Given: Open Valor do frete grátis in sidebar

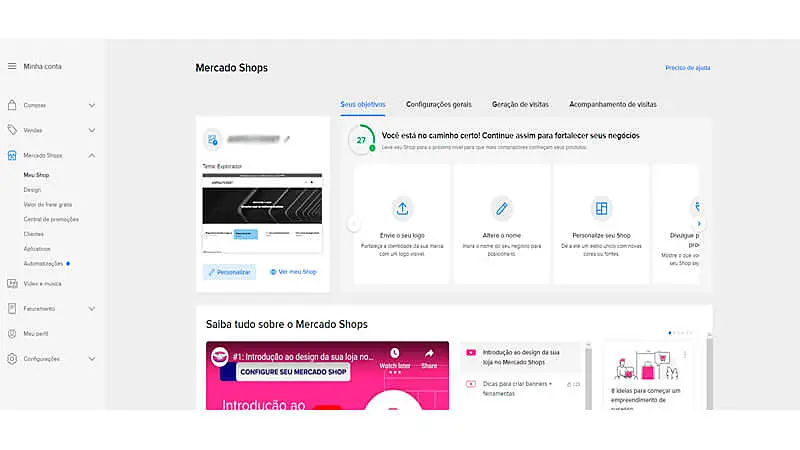Looking at the screenshot, I should coord(47,205).
